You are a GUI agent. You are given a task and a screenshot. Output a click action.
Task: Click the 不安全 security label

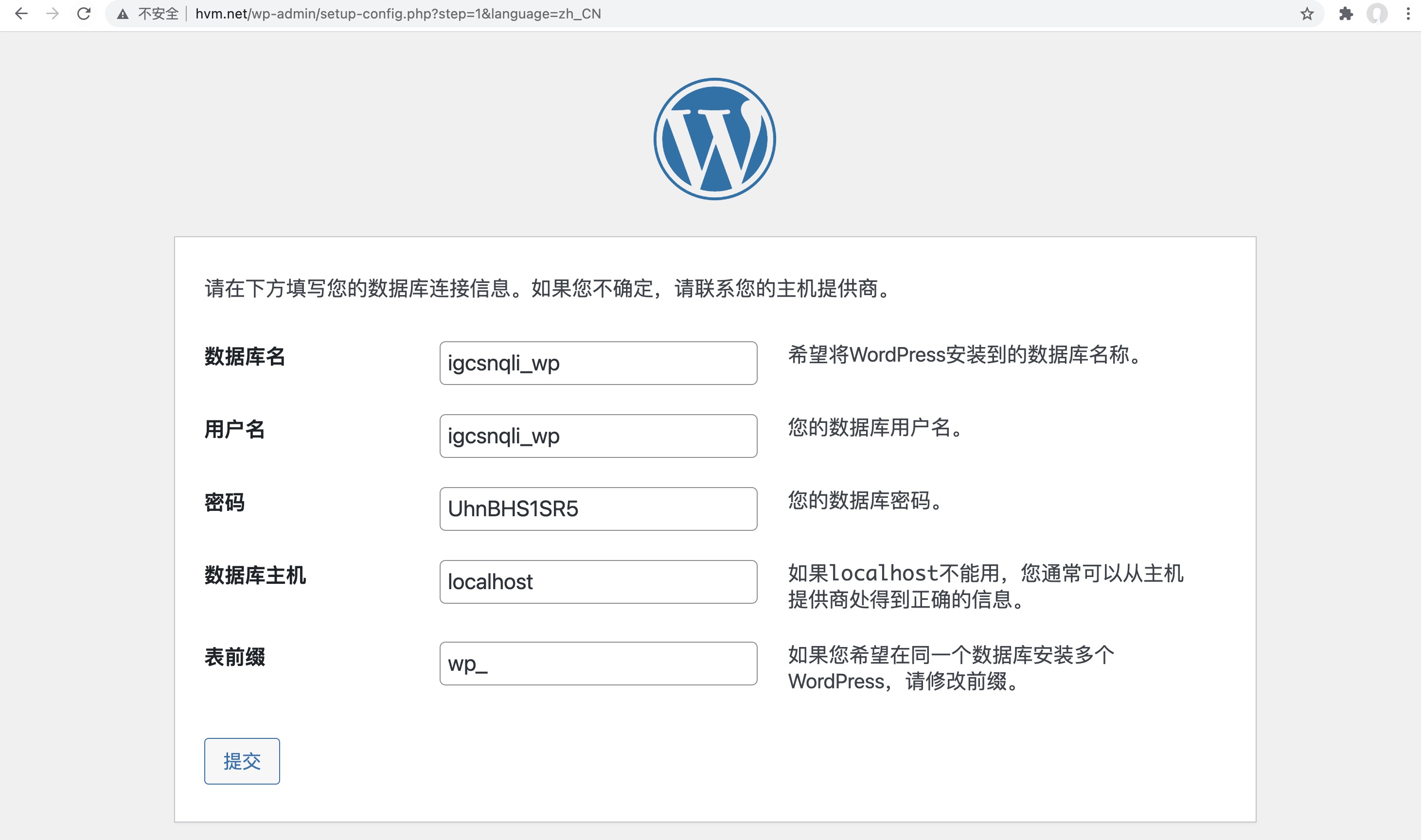[x=158, y=14]
